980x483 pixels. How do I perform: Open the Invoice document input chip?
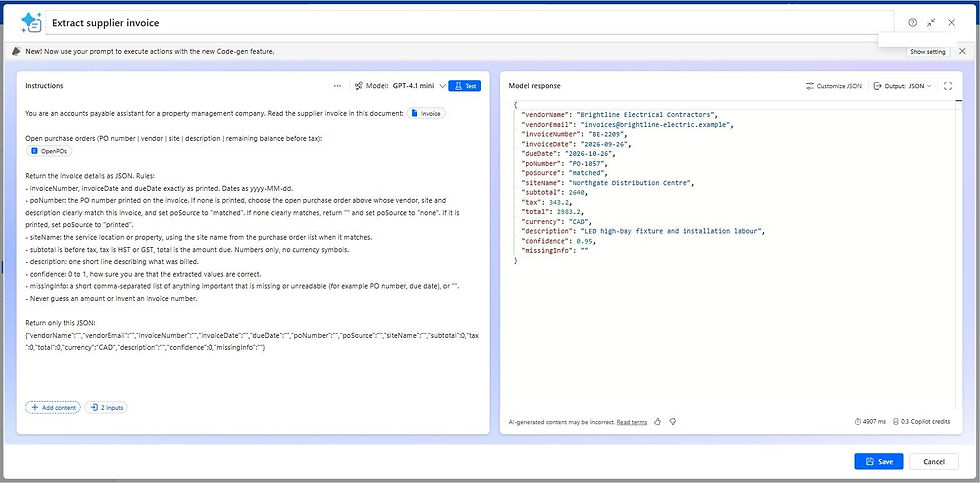click(x=426, y=114)
